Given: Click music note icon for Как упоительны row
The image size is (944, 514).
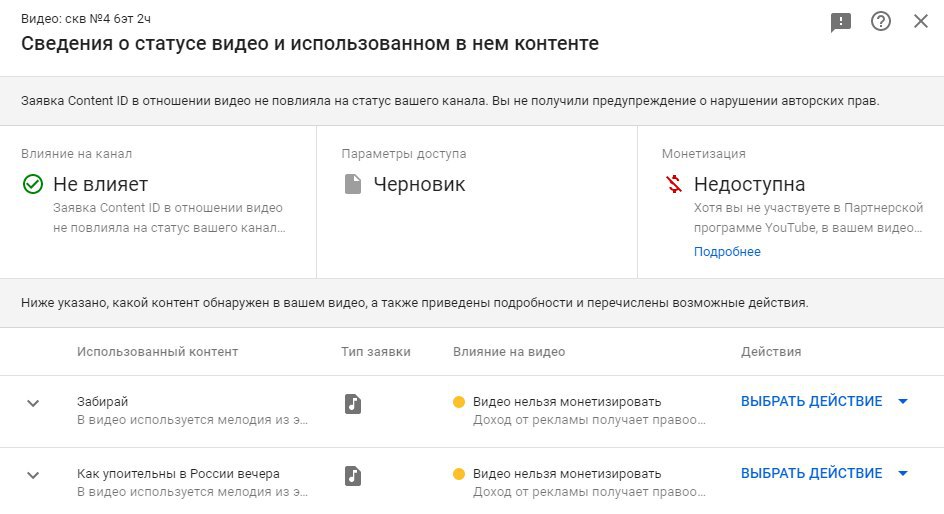Looking at the screenshot, I should click(353, 475).
